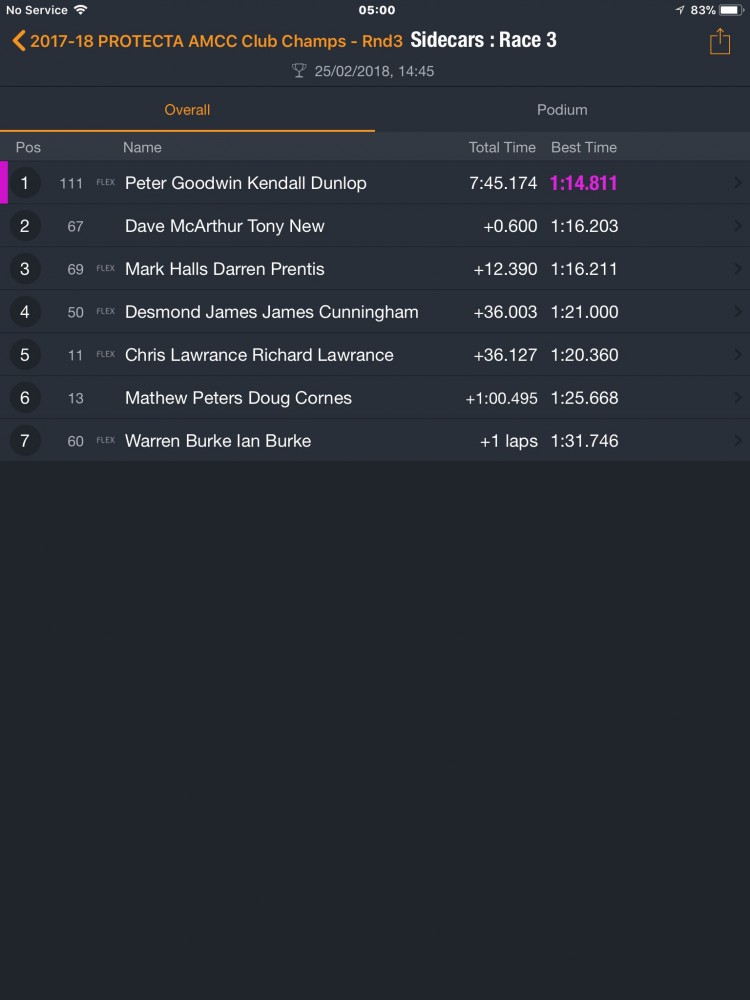Viewport: 750px width, 1000px height.
Task: Tap the share icon in top-right corner
Action: pyautogui.click(x=720, y=41)
